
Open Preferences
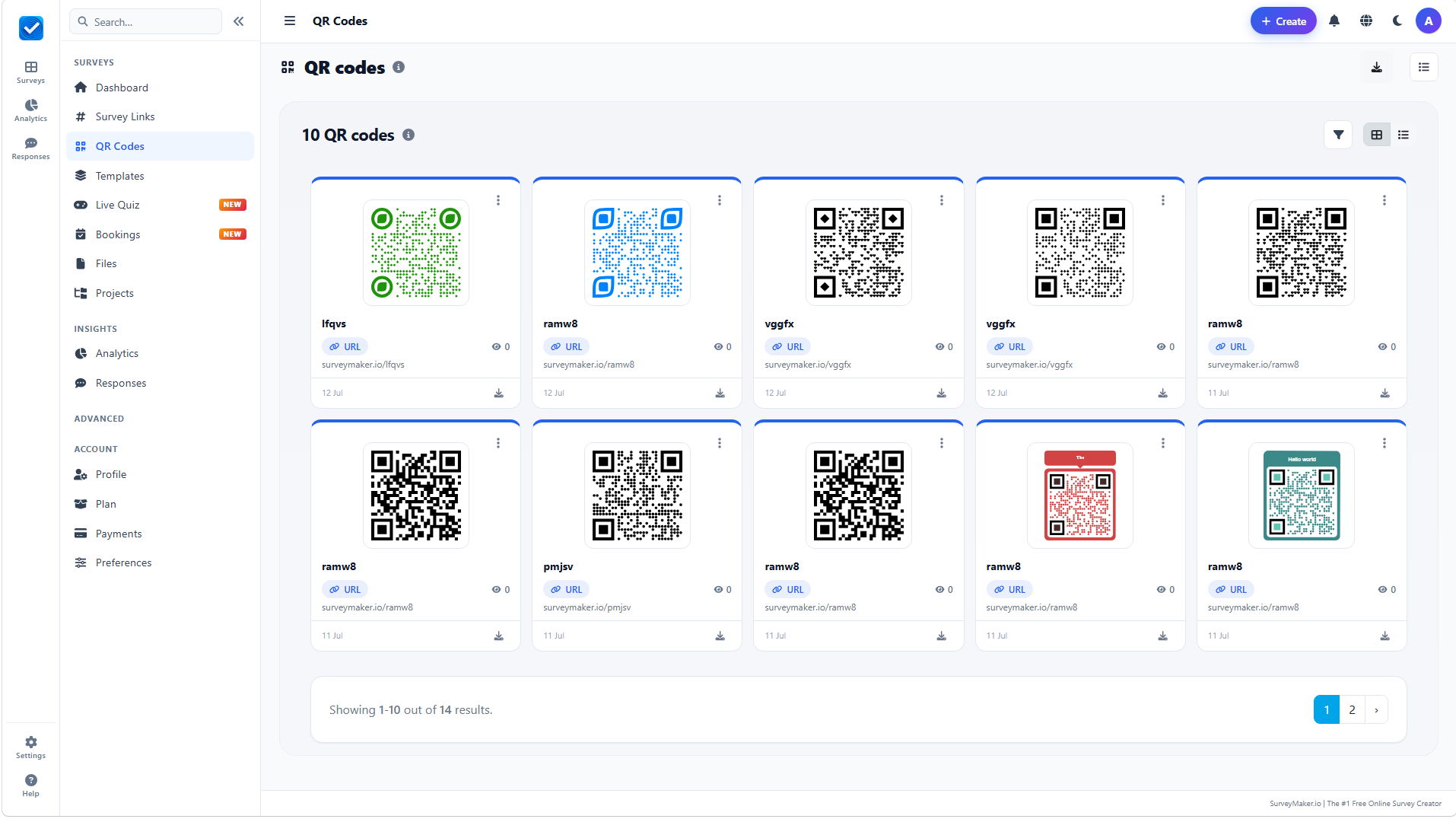click(x=160, y=562)
